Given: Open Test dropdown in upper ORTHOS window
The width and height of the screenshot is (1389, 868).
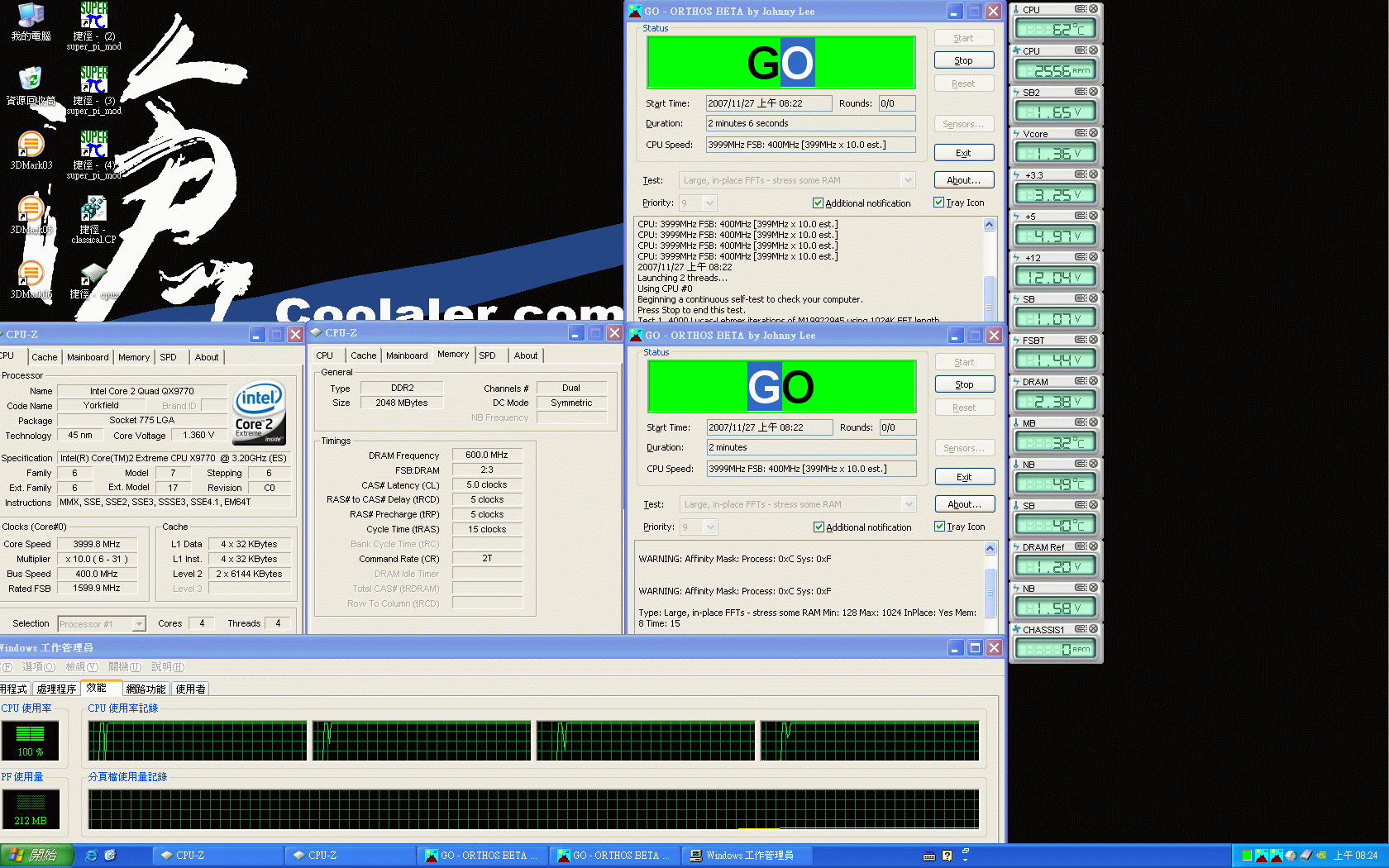Looking at the screenshot, I should (908, 180).
